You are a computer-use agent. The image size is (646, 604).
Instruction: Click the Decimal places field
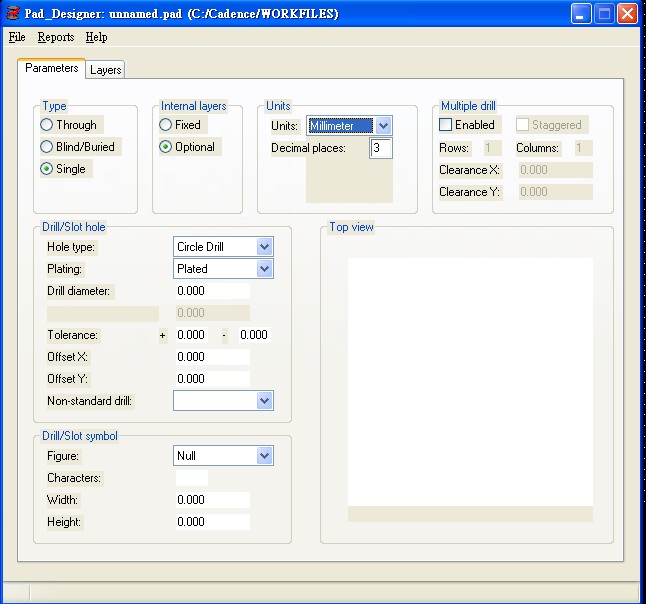click(x=381, y=148)
